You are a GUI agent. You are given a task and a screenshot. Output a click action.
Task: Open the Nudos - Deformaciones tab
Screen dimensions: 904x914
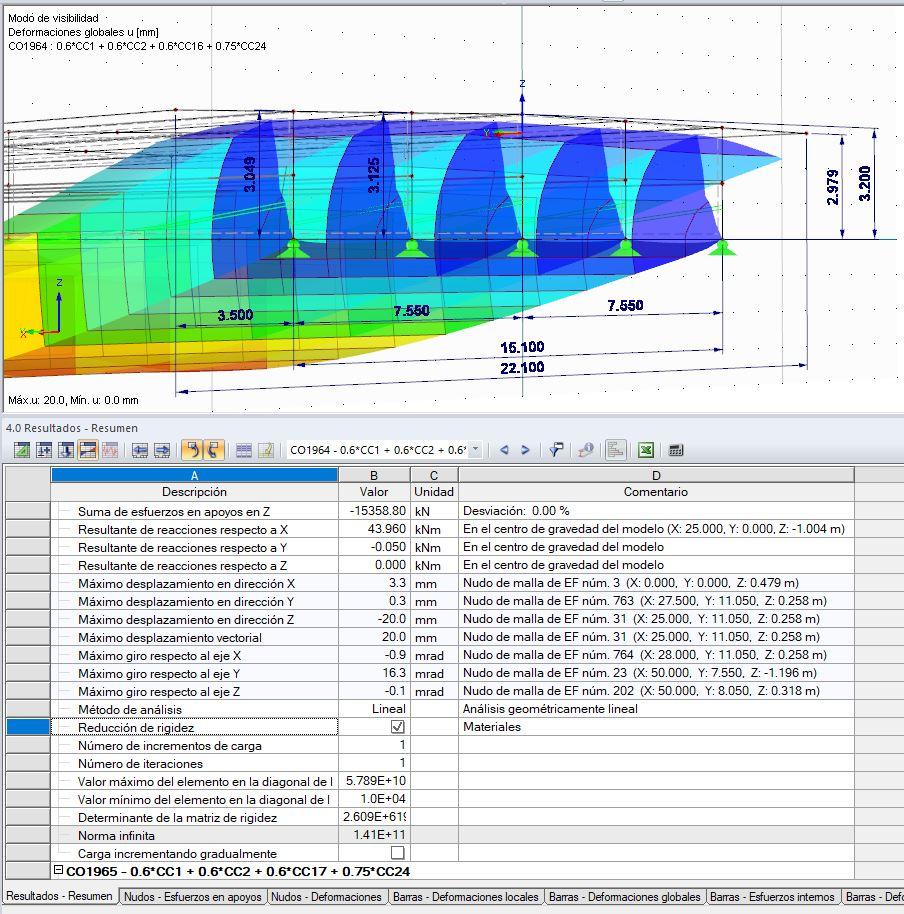326,897
